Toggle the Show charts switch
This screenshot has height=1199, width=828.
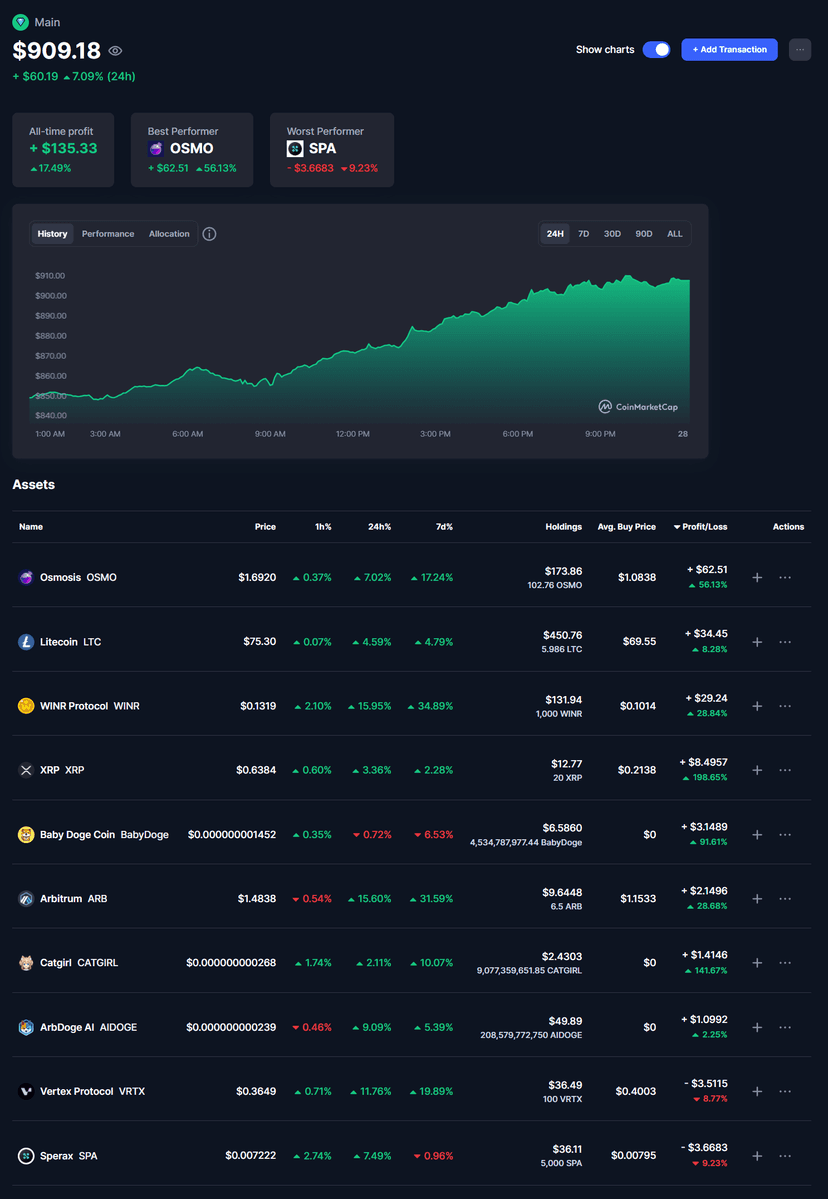[x=656, y=49]
